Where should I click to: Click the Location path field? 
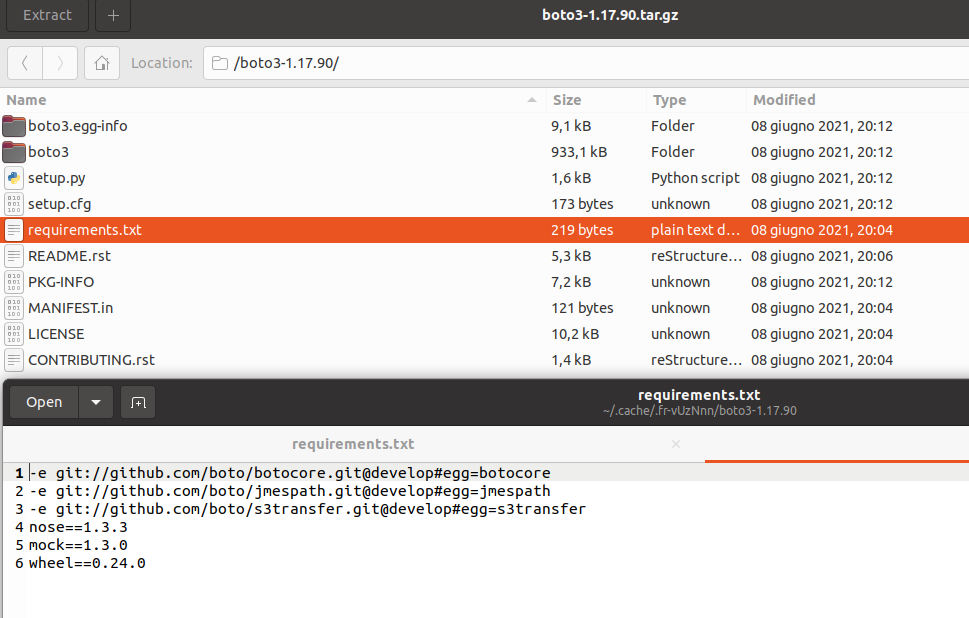point(586,63)
